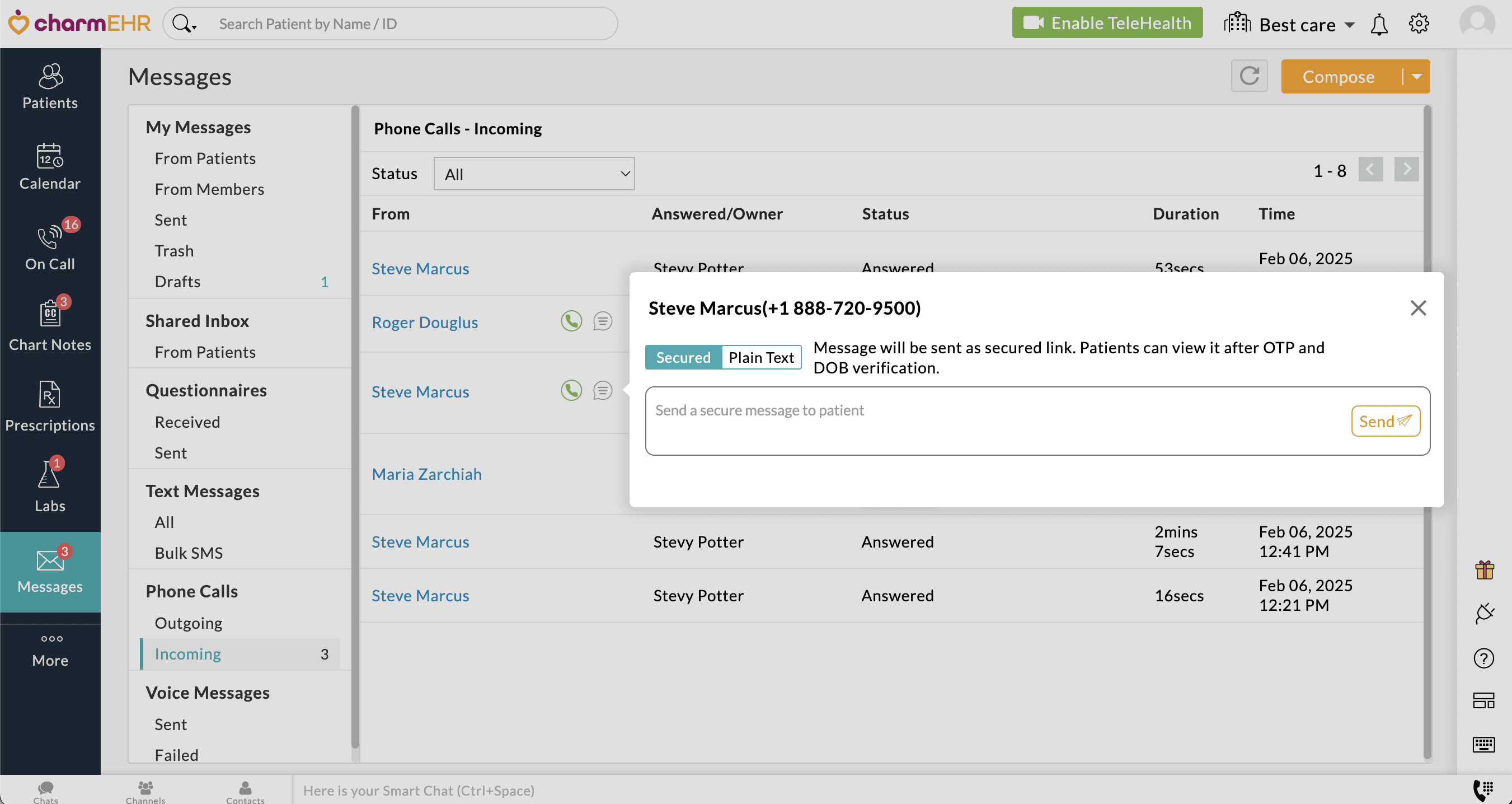Switch message mode to Plain Text

(x=760, y=357)
